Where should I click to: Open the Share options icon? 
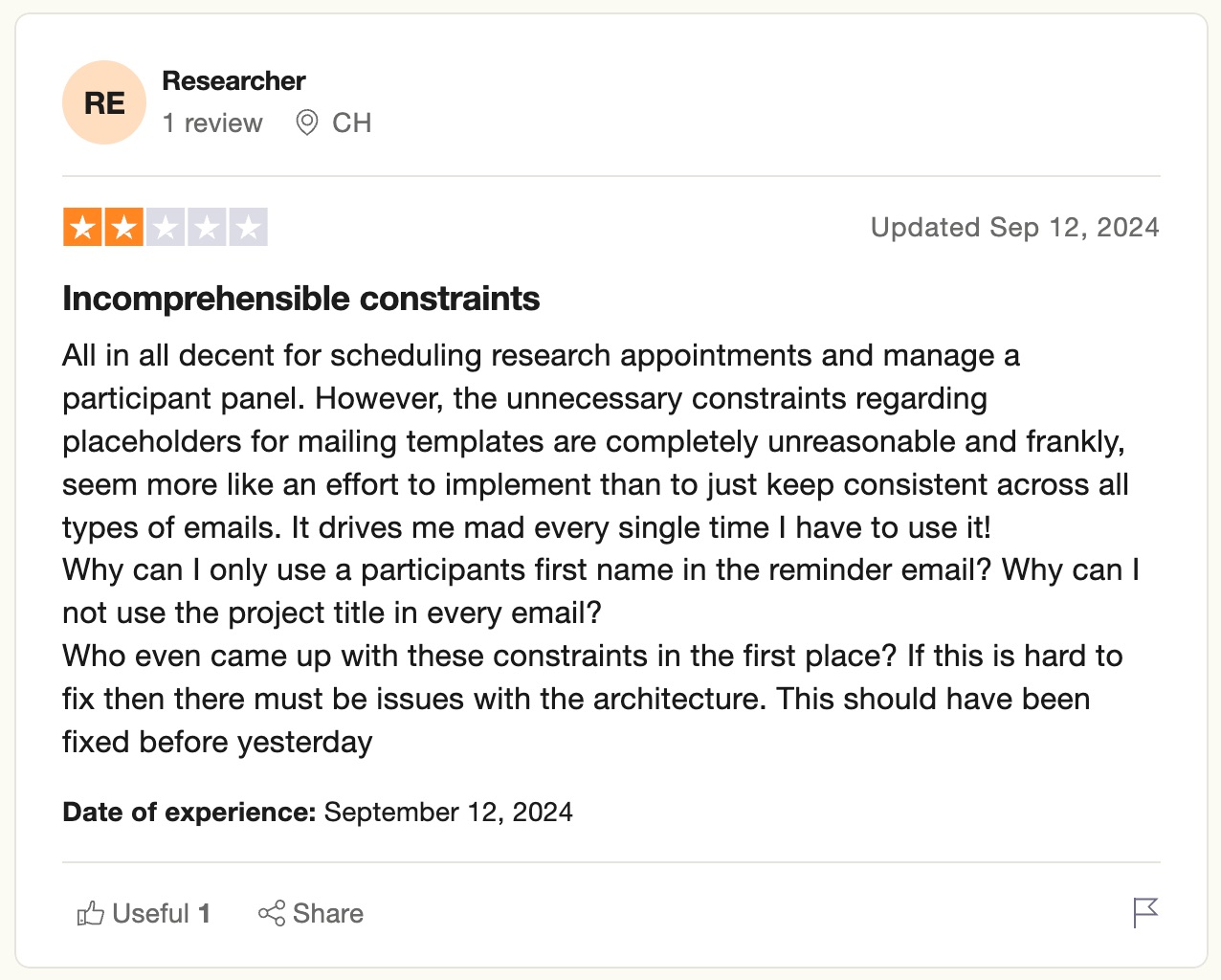pos(271,913)
